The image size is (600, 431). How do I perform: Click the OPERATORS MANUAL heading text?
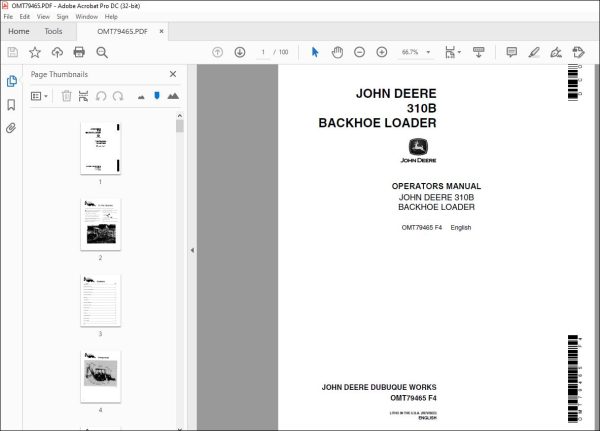[436, 186]
